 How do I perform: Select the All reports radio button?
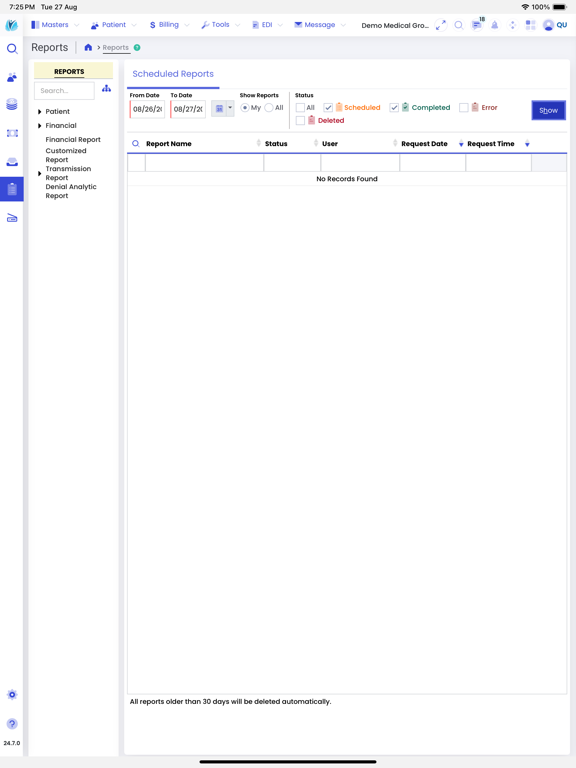[x=268, y=108]
